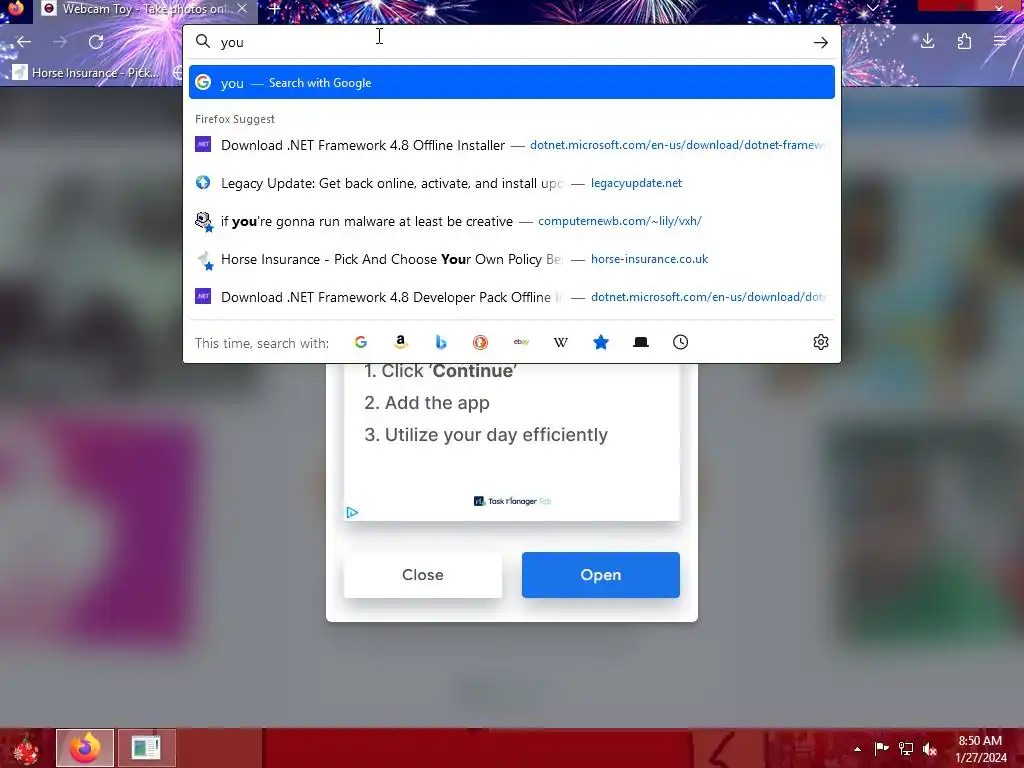Open a new tab with plus button
The width and height of the screenshot is (1024, 768).
click(275, 9)
